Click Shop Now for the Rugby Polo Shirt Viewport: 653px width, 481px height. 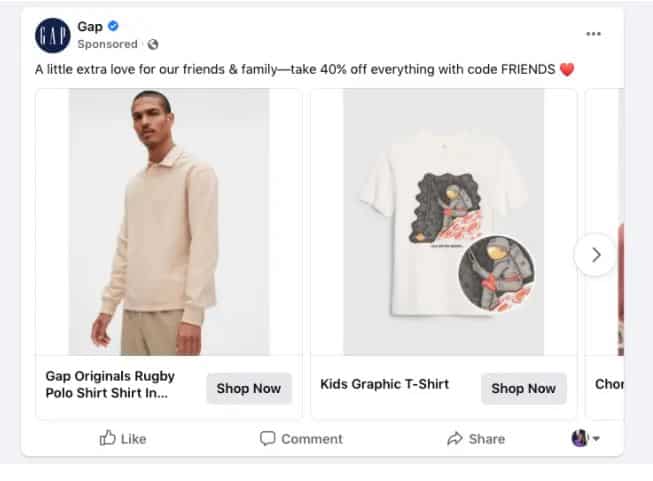(x=249, y=388)
